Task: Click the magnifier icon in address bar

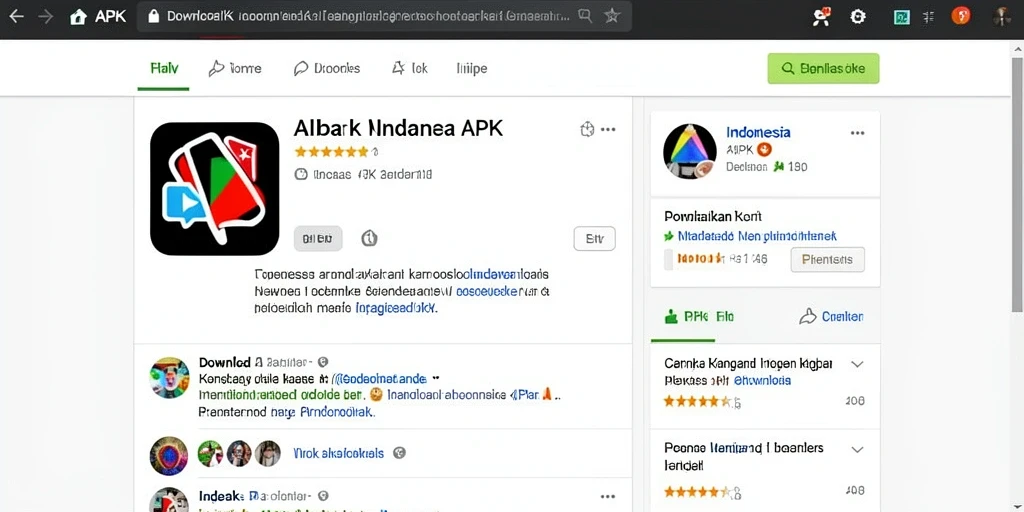Action: (x=584, y=16)
